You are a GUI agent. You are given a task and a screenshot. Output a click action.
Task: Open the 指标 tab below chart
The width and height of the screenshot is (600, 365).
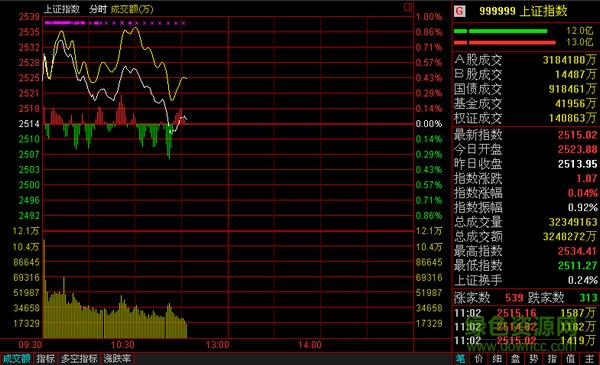click(46, 358)
